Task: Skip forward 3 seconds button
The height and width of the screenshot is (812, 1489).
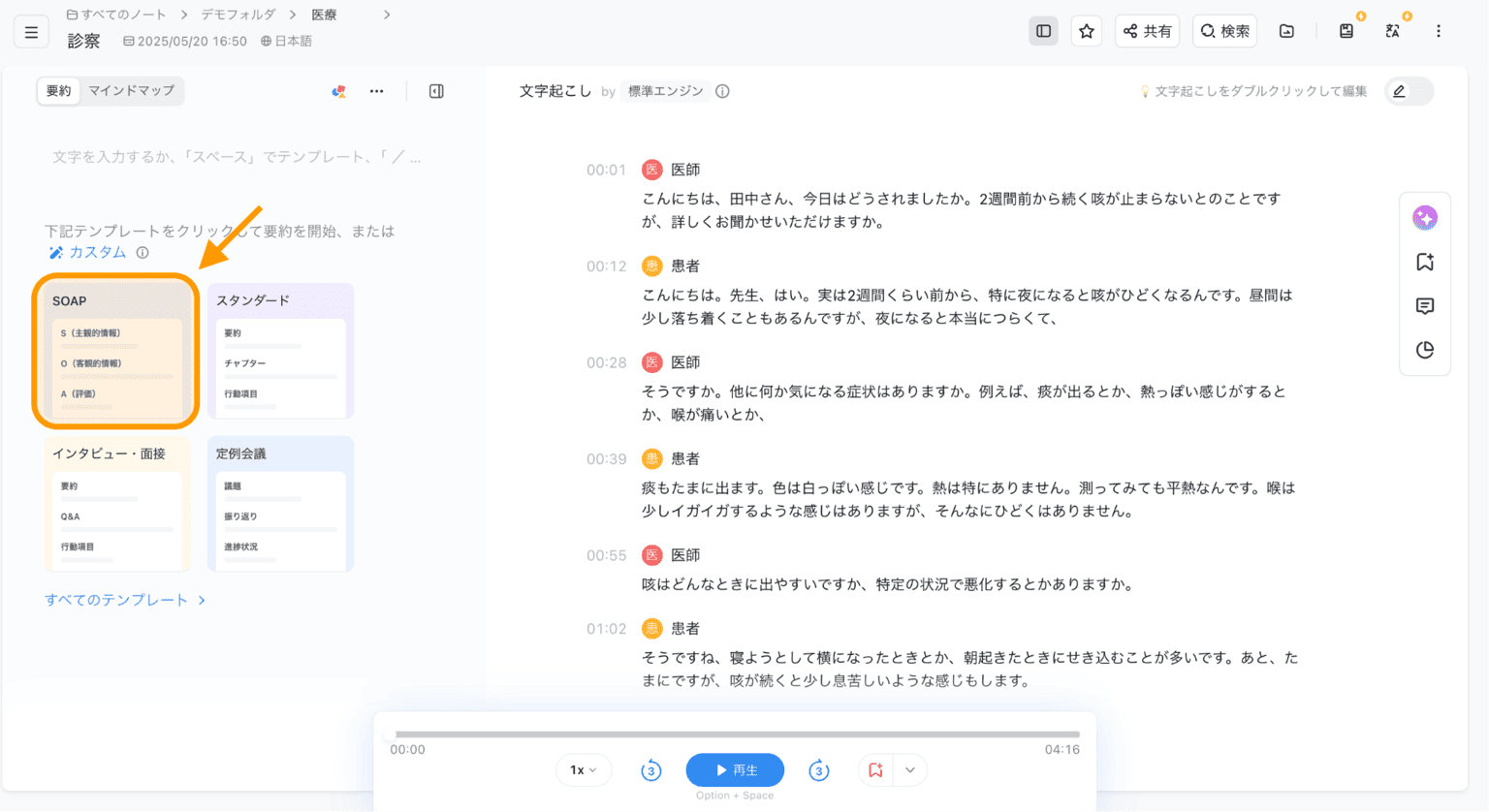Action: pos(819,770)
